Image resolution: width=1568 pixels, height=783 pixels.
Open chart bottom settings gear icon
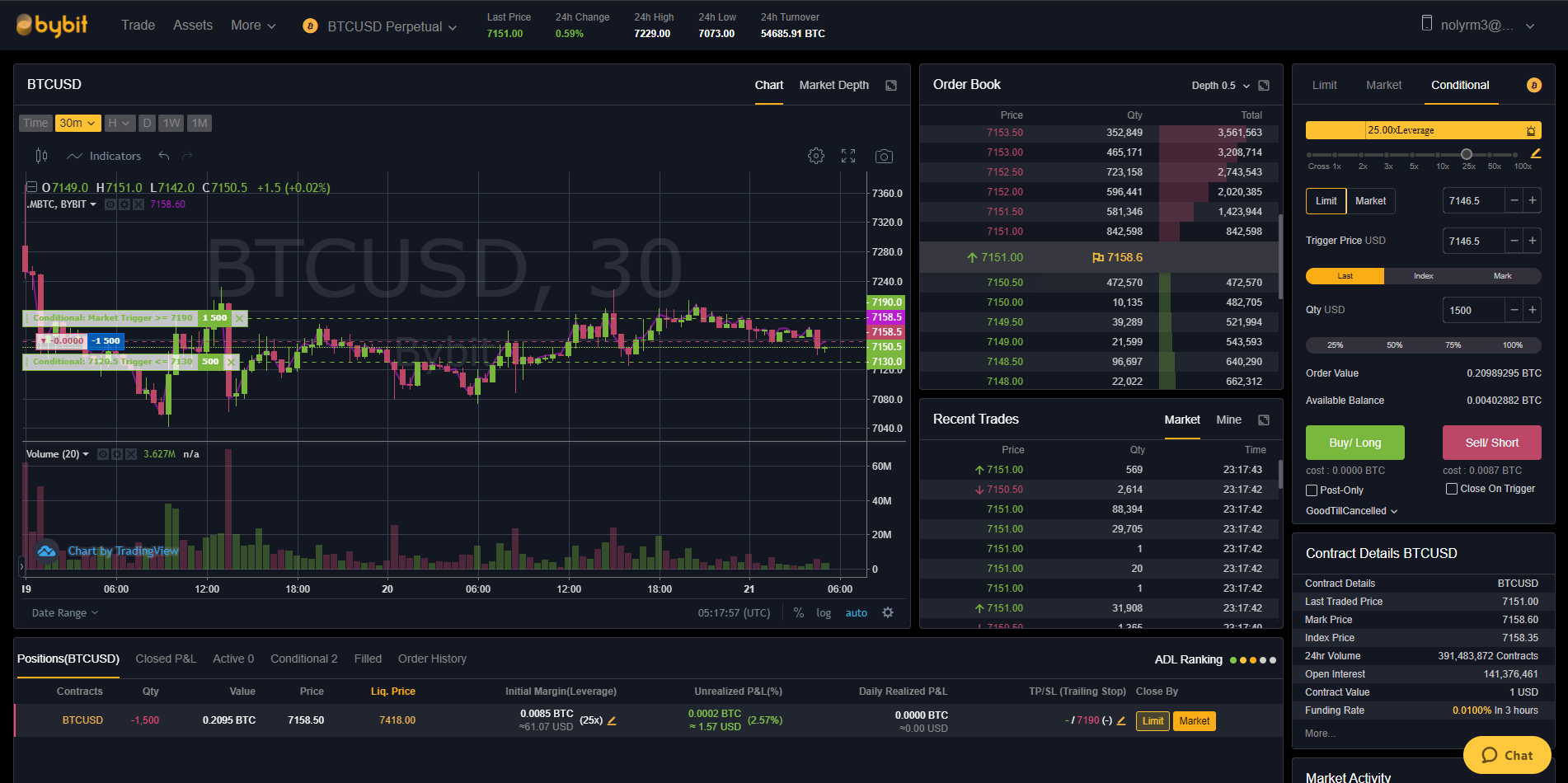click(888, 612)
